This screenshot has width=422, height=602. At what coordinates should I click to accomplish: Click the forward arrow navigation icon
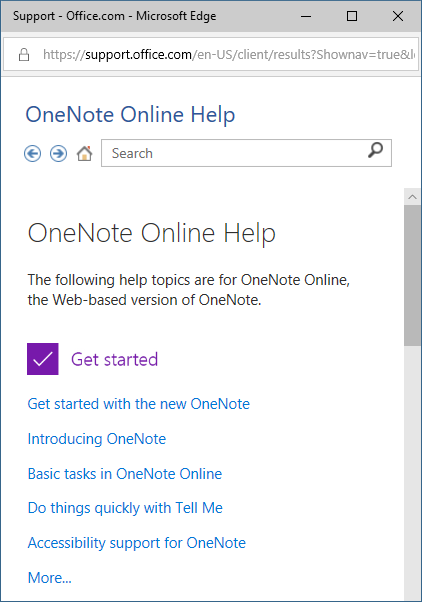[58, 154]
